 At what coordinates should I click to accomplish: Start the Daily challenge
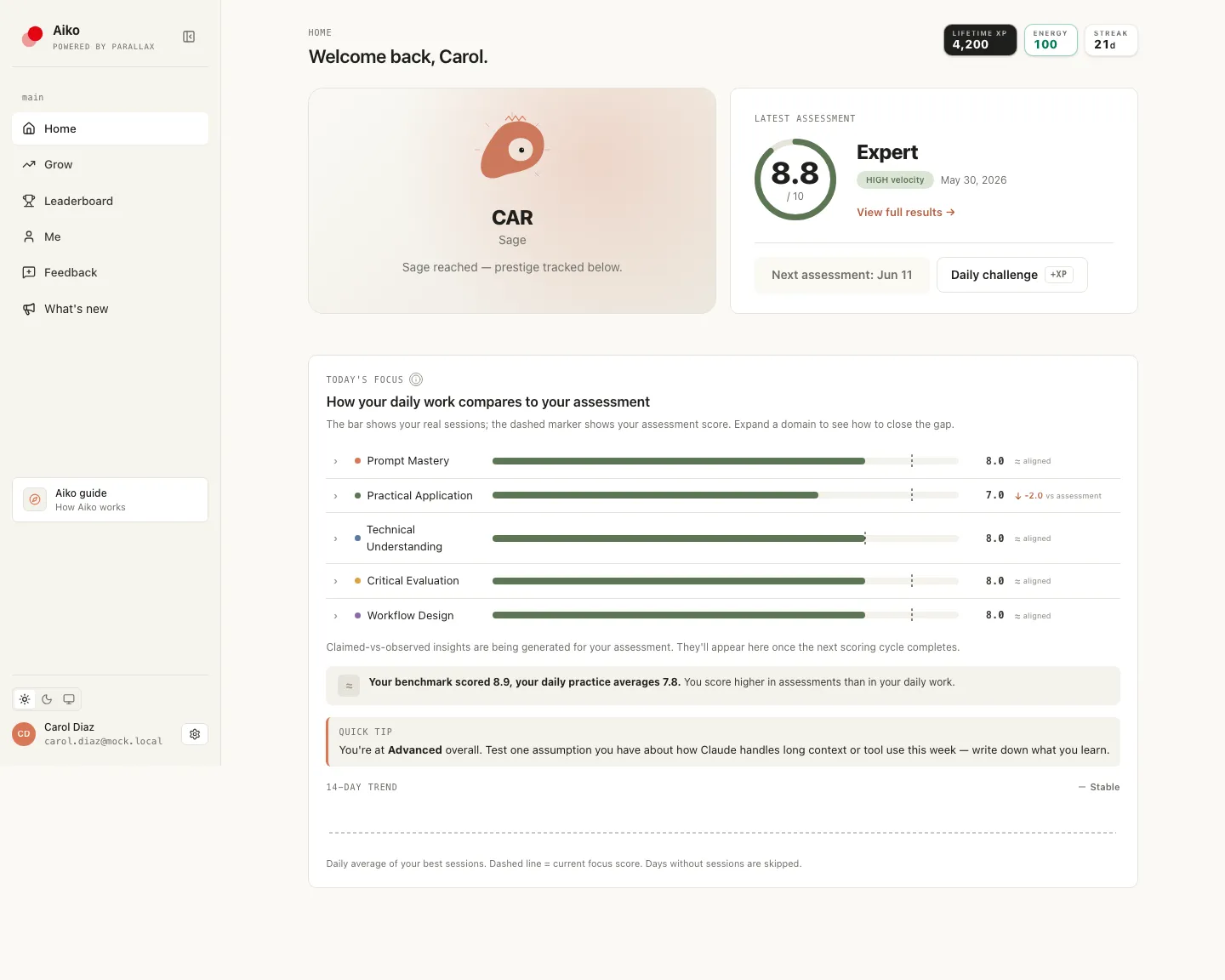[1012, 275]
